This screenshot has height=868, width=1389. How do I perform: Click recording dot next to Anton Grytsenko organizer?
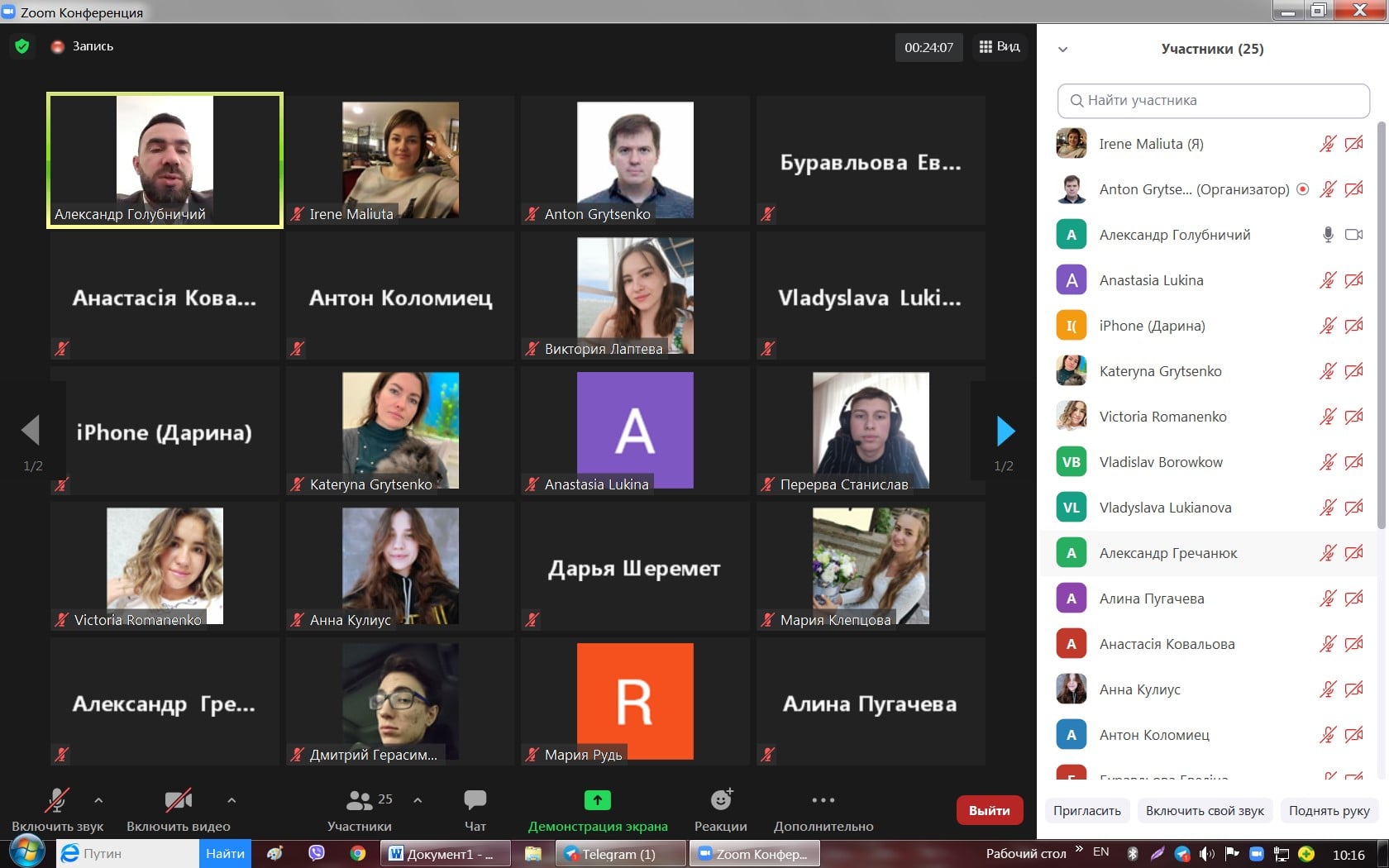[x=1303, y=189]
